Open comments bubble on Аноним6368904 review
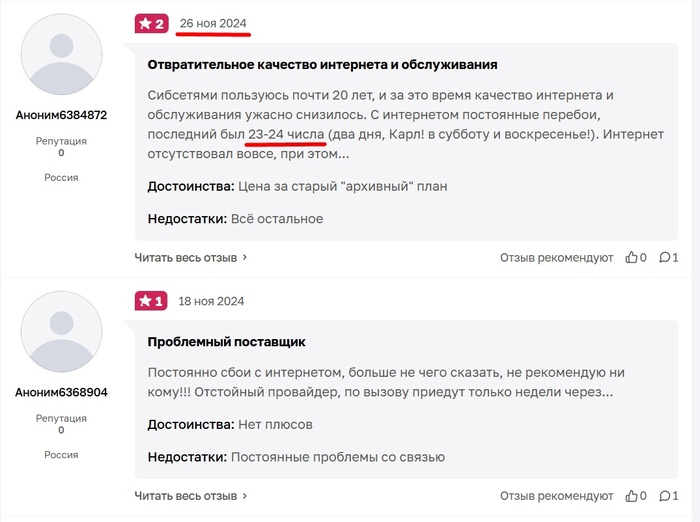Screen dimensions: 700x522 [665, 496]
